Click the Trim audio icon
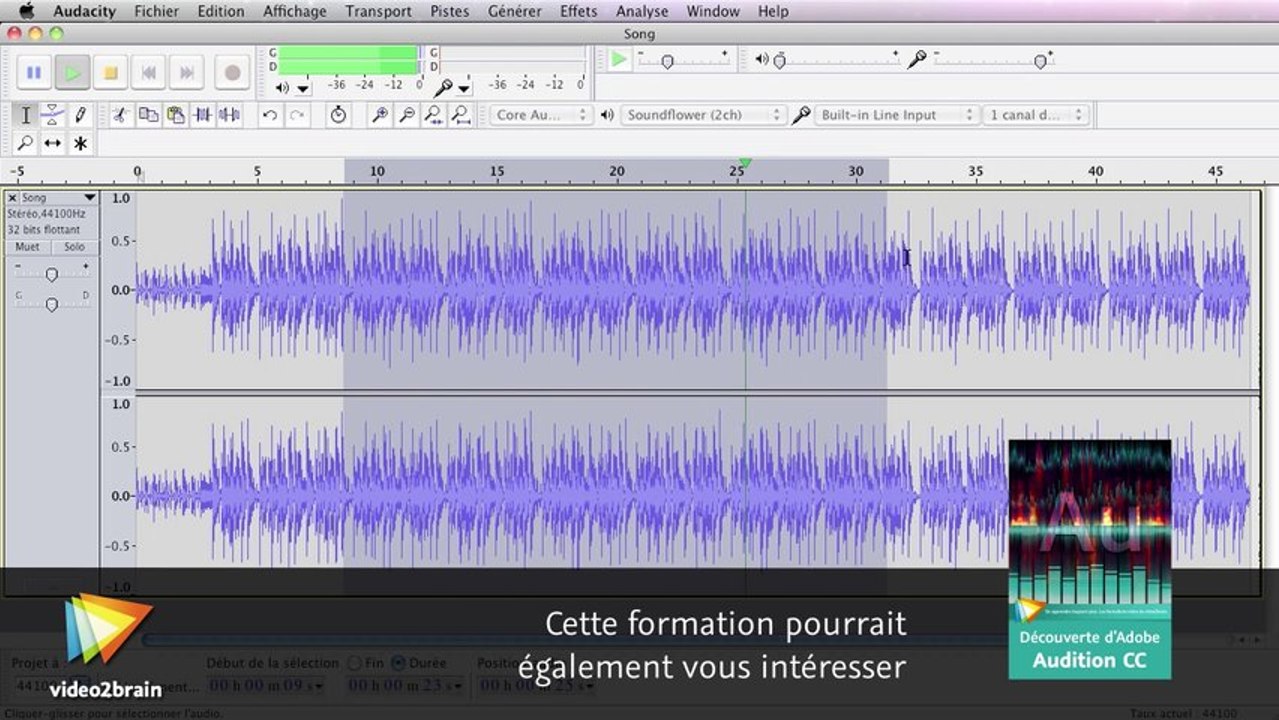Image resolution: width=1279 pixels, height=720 pixels. coord(202,115)
